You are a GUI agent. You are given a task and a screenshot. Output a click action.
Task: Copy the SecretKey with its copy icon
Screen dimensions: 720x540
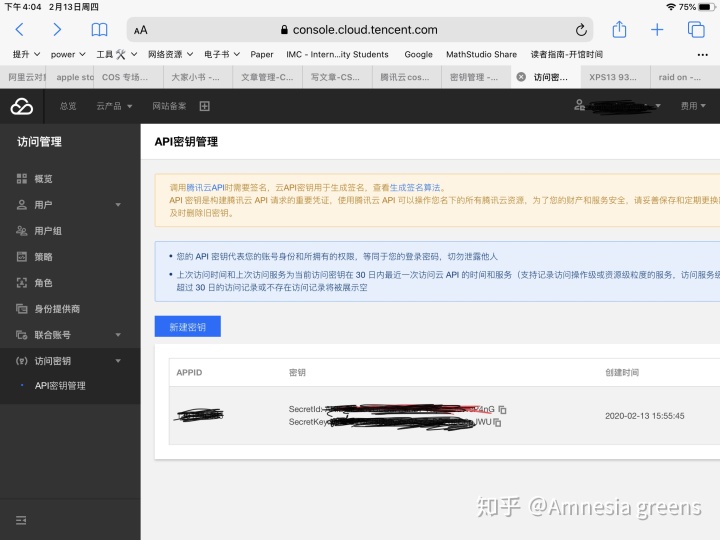point(497,422)
